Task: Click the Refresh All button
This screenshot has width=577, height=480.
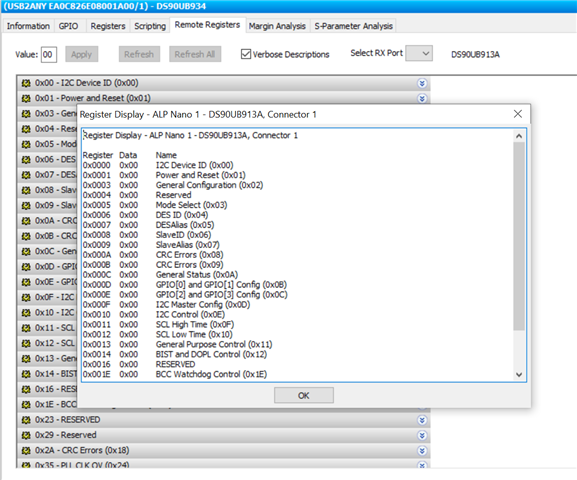Action: pyautogui.click(x=195, y=54)
